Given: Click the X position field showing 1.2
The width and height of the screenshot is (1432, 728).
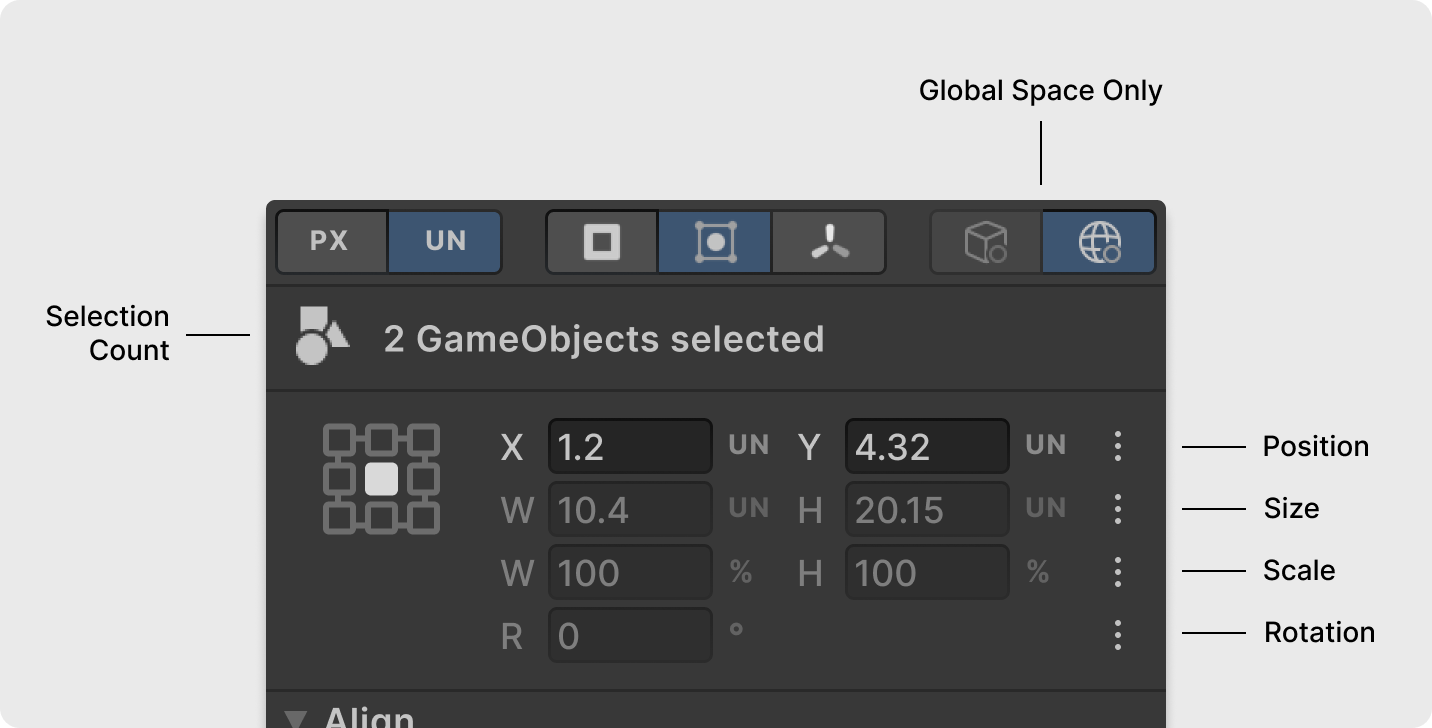Looking at the screenshot, I should point(630,446).
